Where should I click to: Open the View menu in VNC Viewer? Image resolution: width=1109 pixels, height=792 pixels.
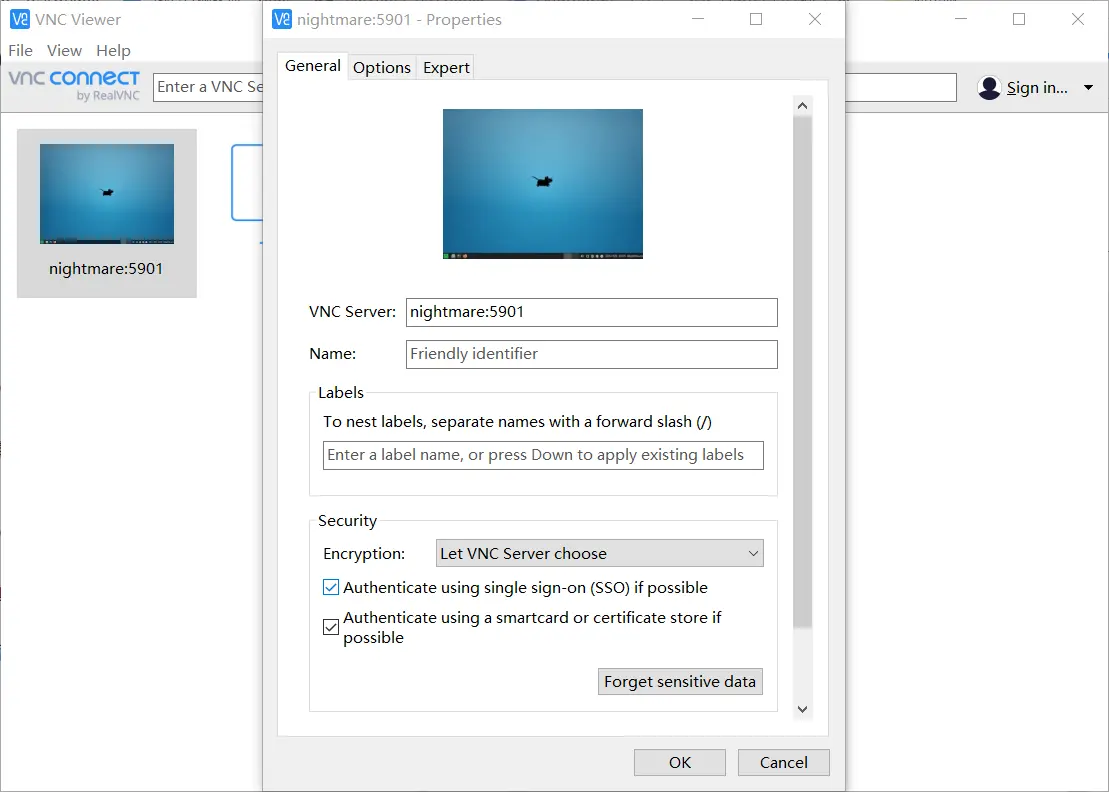pos(64,50)
